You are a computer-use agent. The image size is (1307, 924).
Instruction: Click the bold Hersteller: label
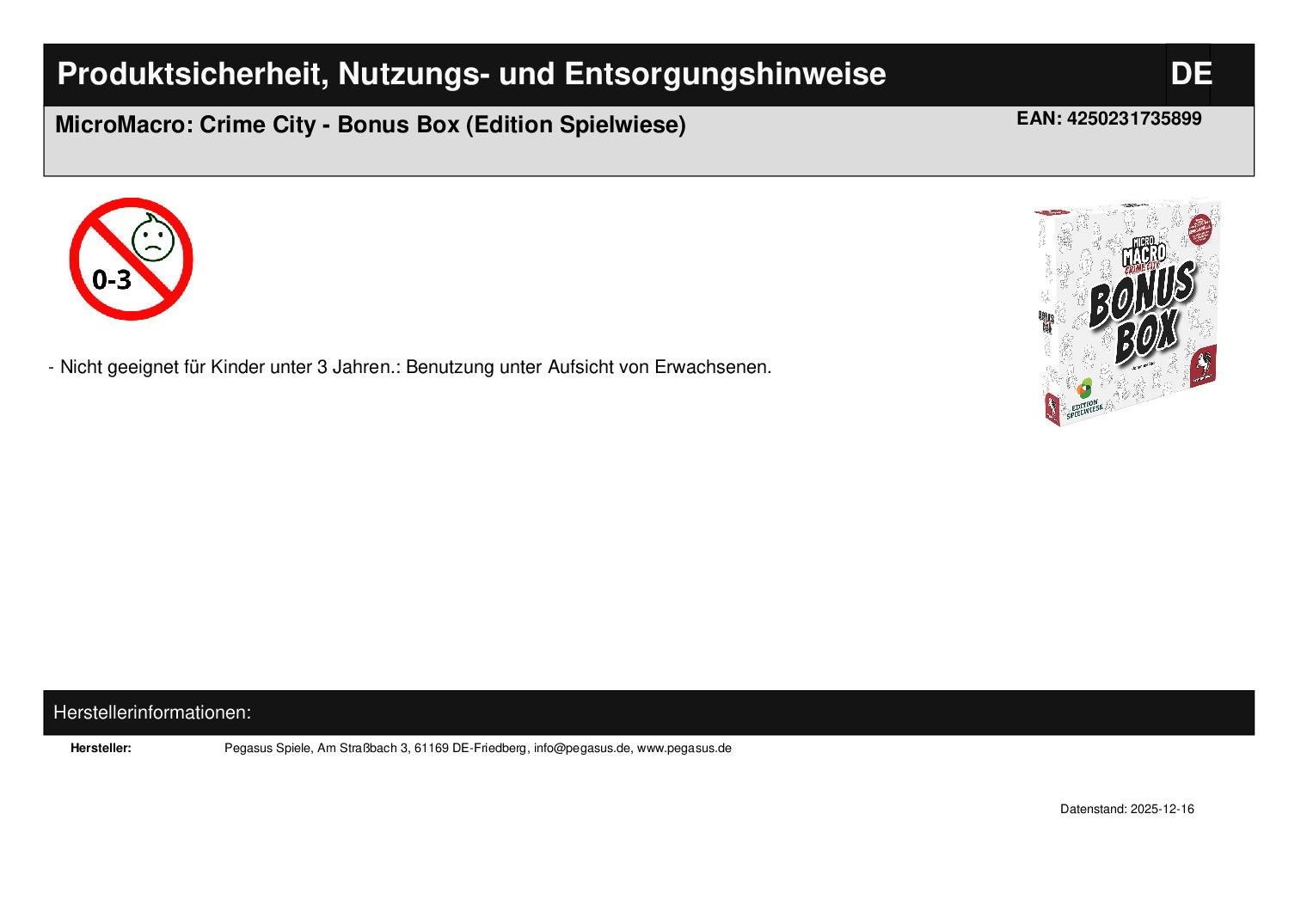click(x=101, y=748)
